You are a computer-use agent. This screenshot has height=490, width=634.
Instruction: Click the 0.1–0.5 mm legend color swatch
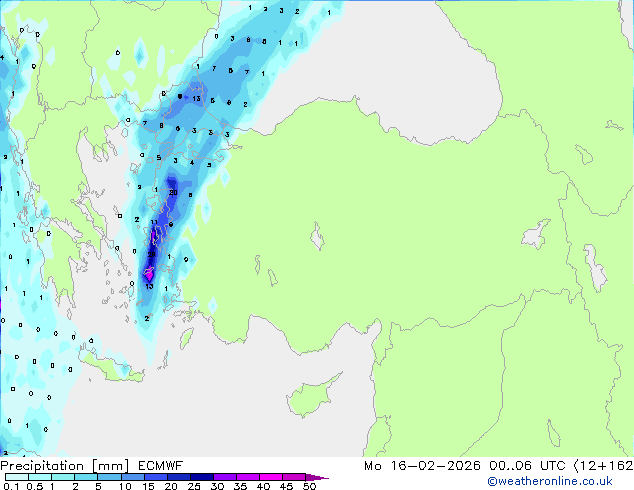coord(17,477)
